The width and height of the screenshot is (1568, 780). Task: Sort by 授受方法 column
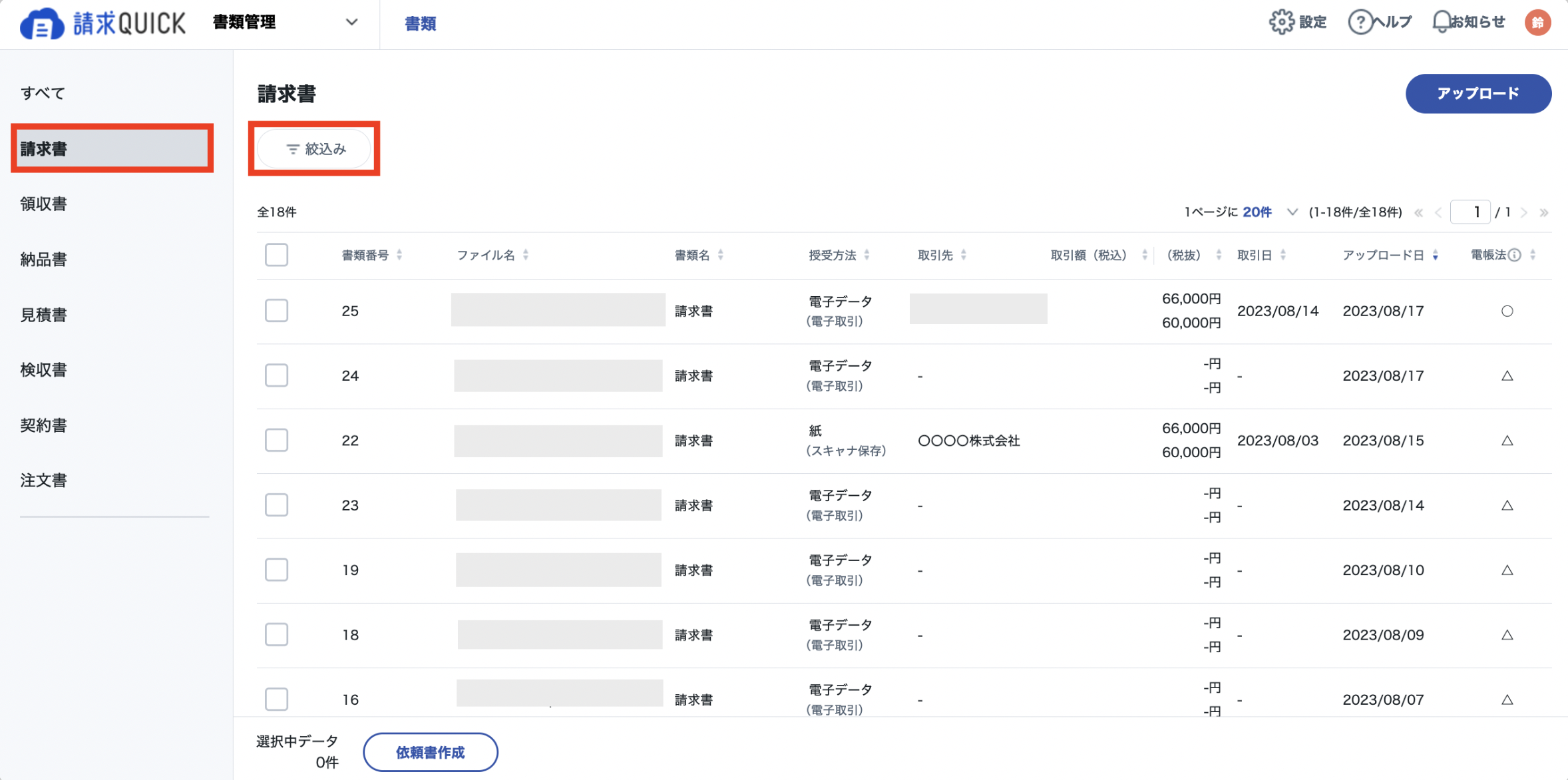(867, 255)
